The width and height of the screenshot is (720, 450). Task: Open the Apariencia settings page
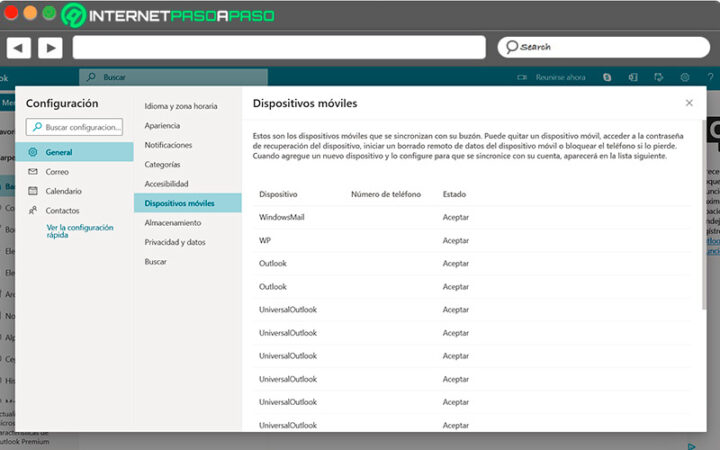coord(162,125)
